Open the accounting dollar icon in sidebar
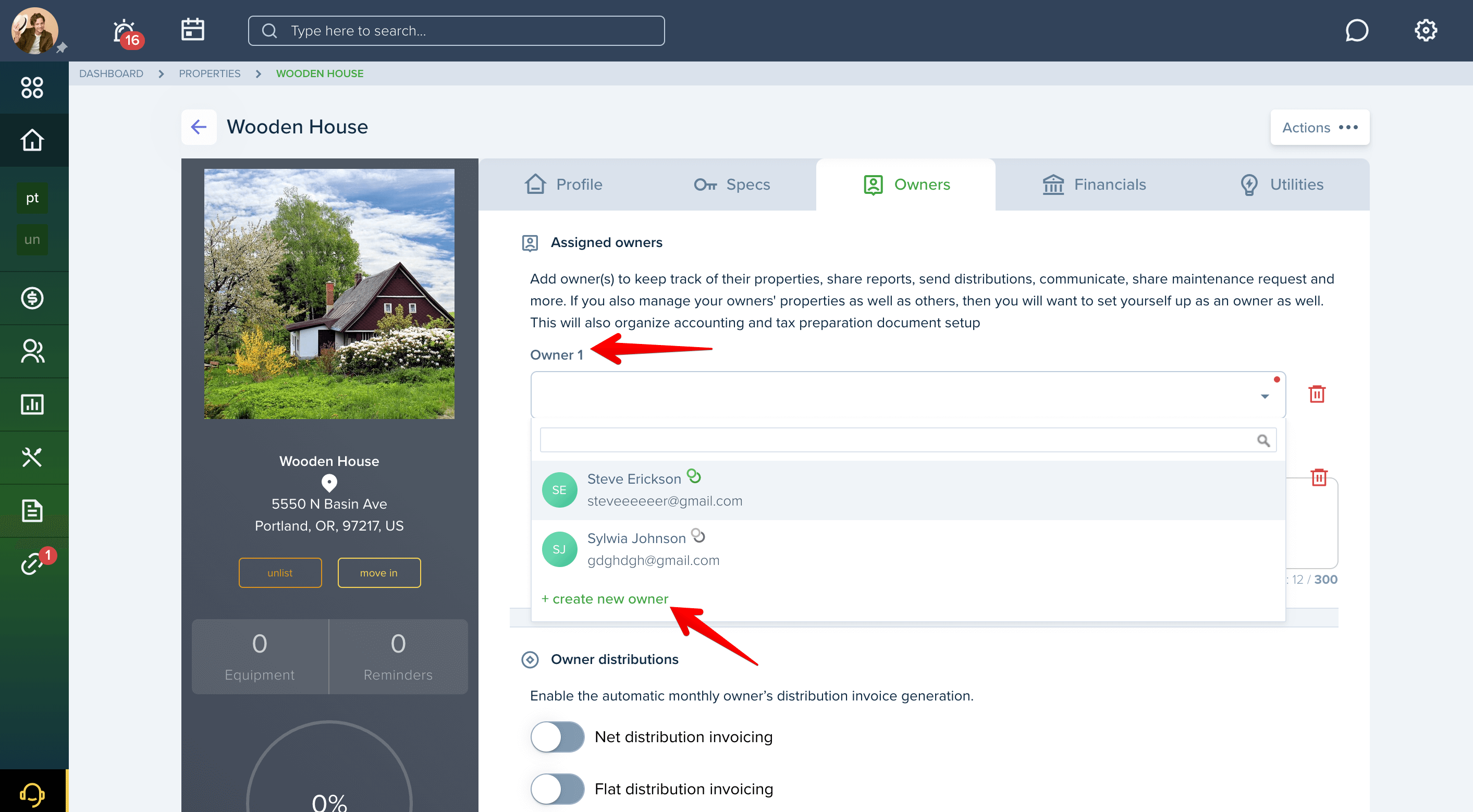1473x812 pixels. coord(32,298)
